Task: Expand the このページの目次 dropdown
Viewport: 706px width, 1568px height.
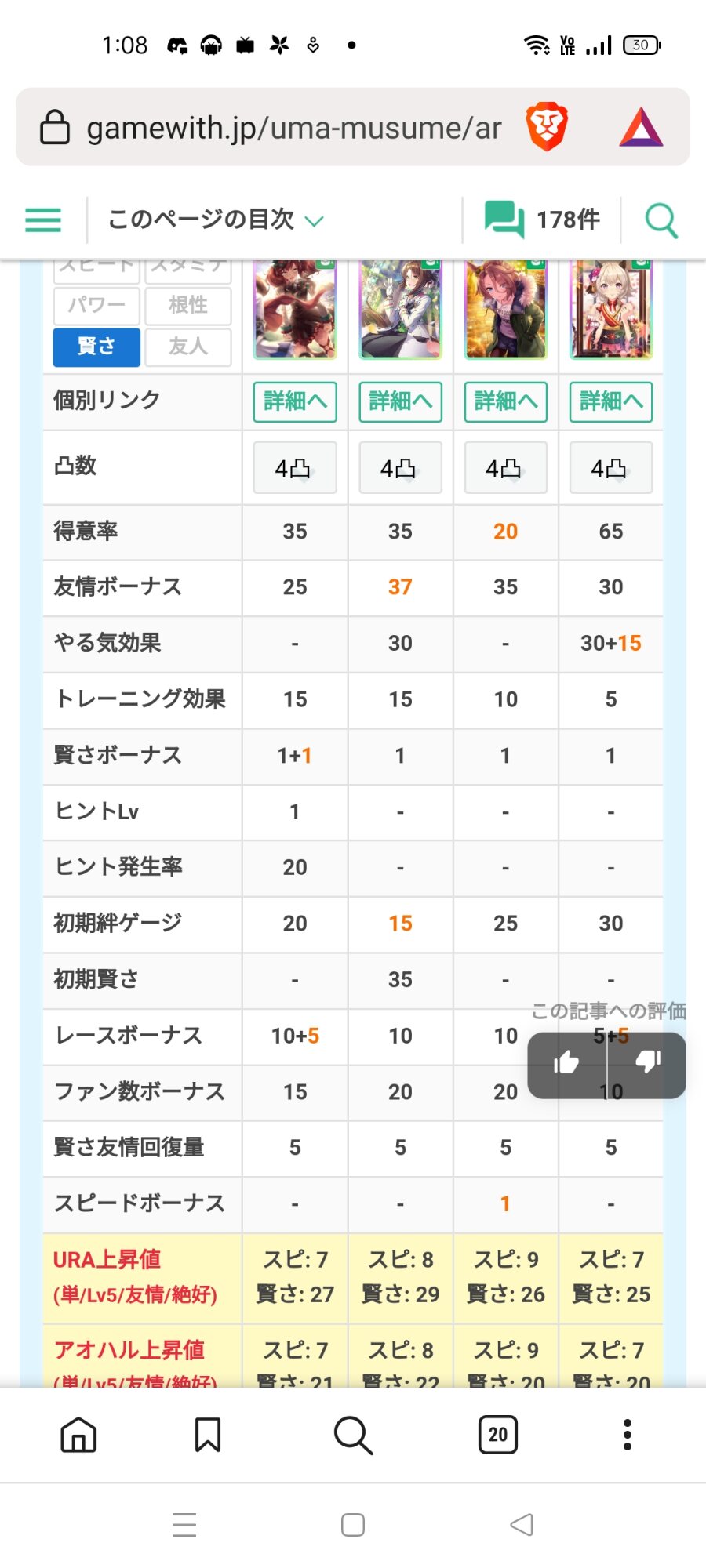Action: (x=216, y=220)
